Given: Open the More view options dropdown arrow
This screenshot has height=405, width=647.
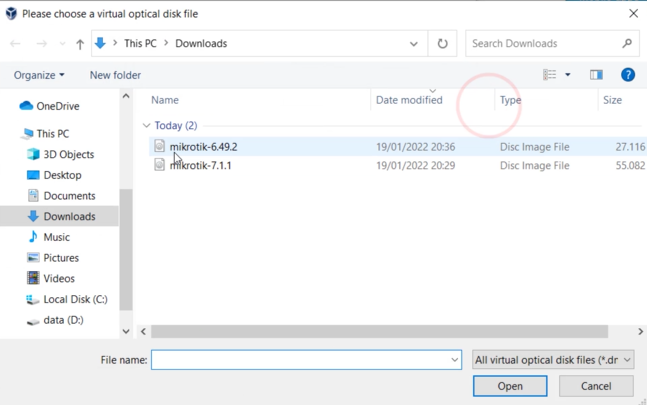Looking at the screenshot, I should 568,75.
